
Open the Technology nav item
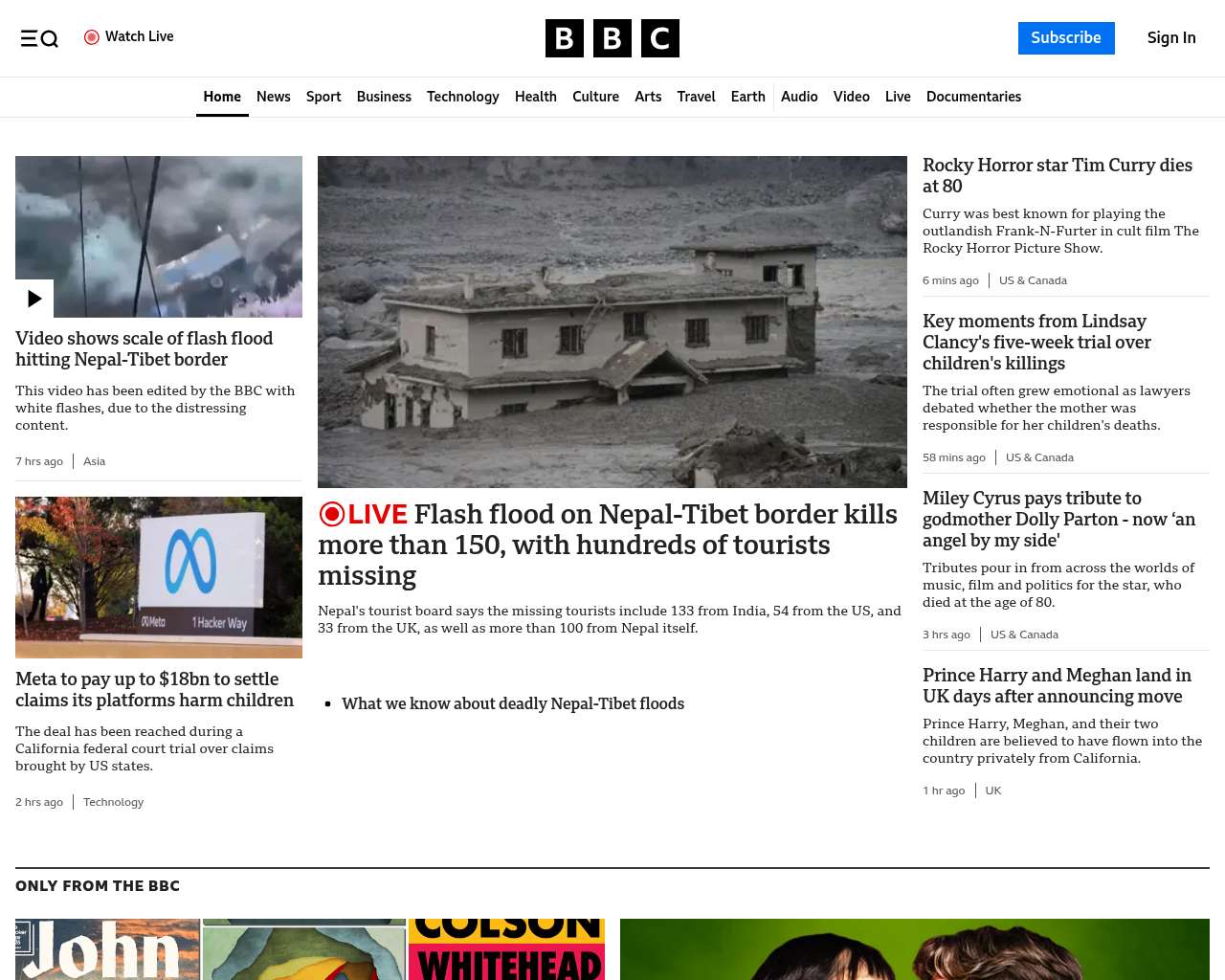463,97
